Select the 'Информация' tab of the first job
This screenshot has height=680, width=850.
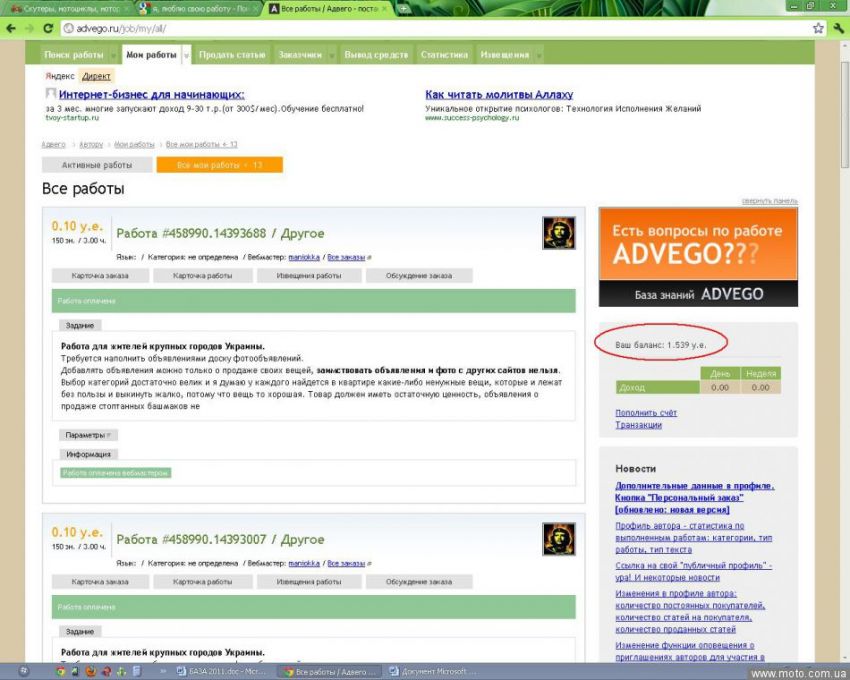pos(88,454)
